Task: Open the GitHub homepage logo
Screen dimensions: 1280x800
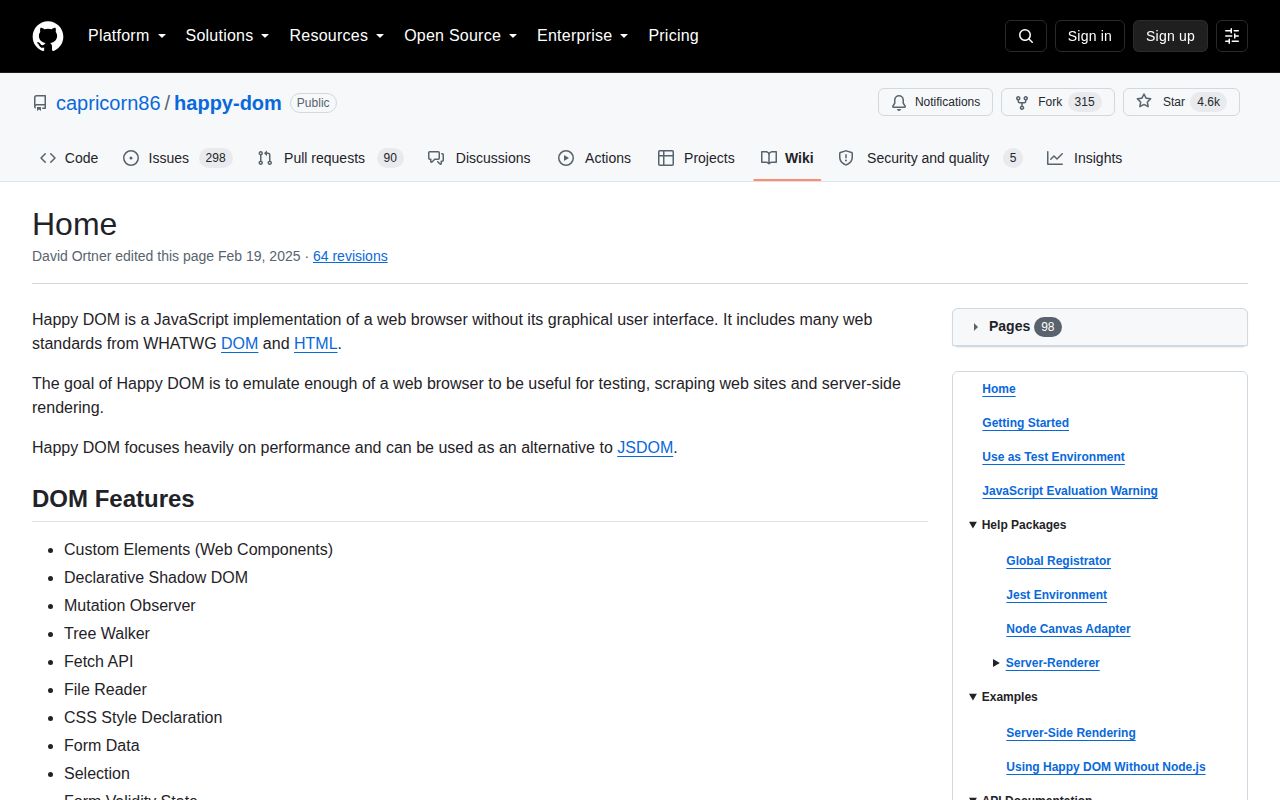Action: (x=48, y=36)
